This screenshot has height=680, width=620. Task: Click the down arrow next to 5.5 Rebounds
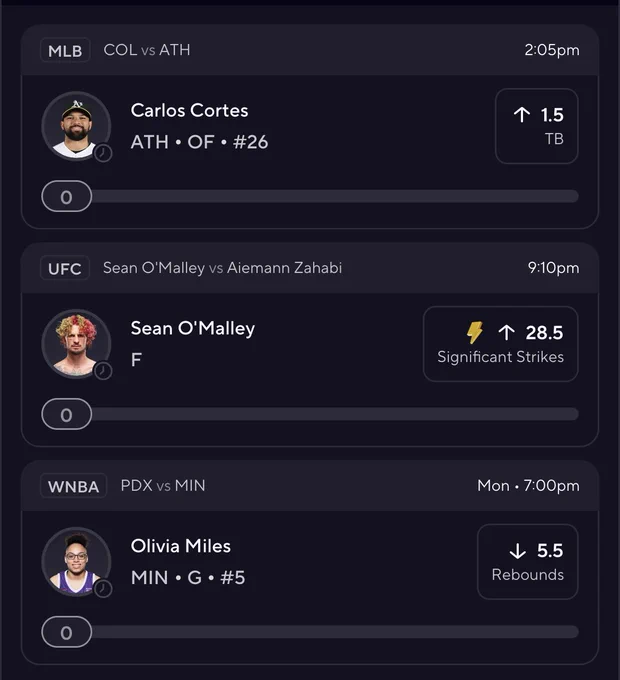tap(518, 551)
